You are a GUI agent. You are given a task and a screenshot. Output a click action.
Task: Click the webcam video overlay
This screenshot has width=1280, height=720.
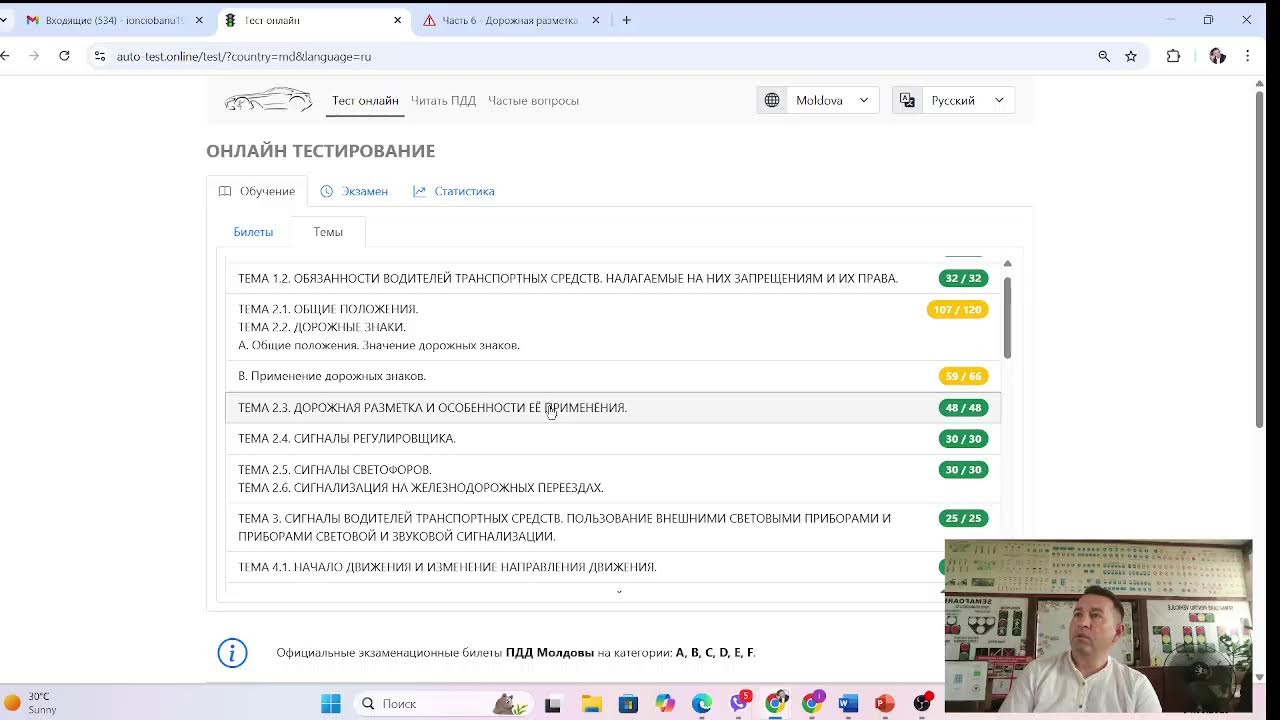pos(1098,625)
